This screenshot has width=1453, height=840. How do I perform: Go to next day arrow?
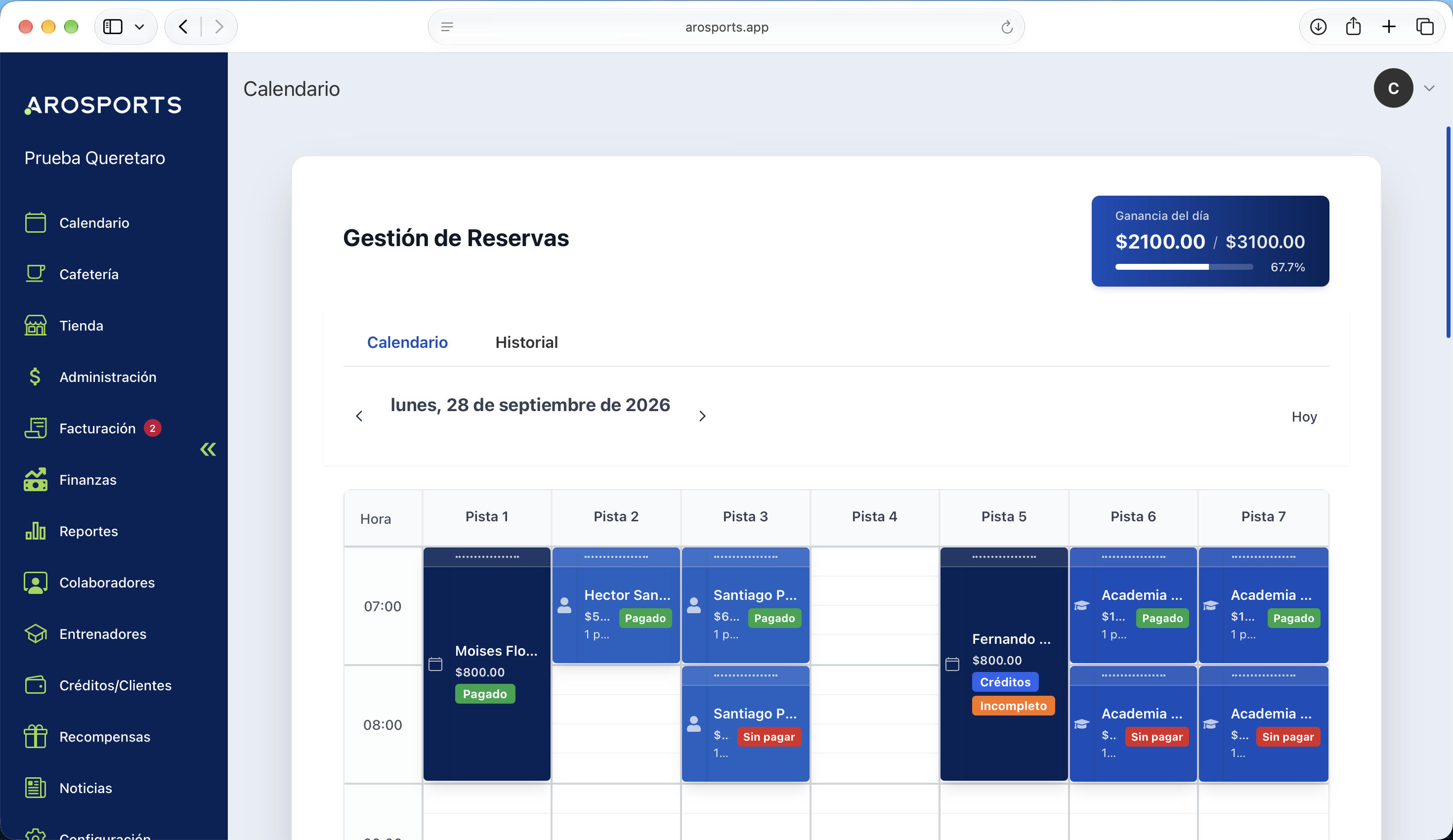pyautogui.click(x=702, y=416)
